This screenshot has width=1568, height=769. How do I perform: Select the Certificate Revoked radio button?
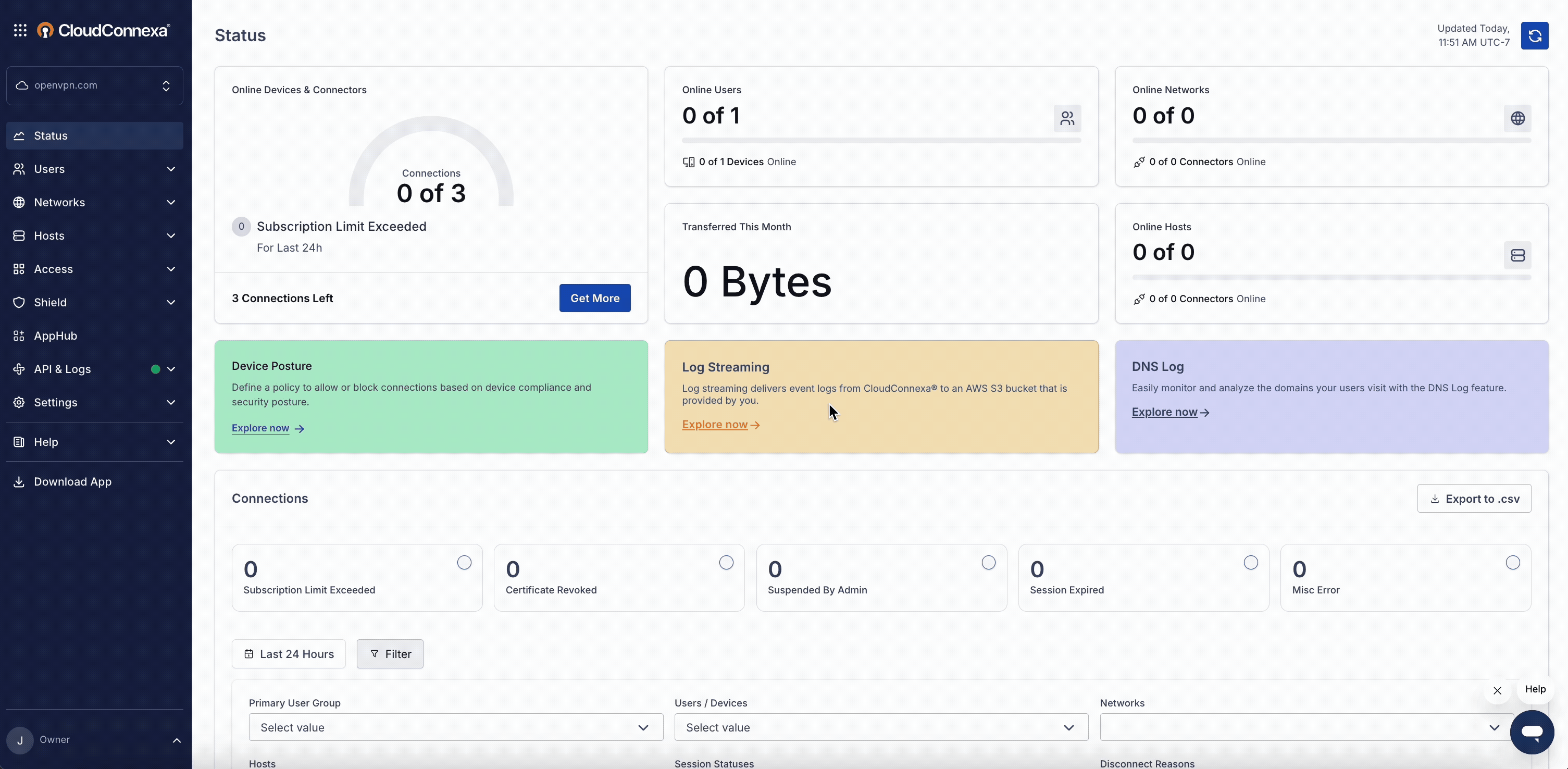click(726, 563)
